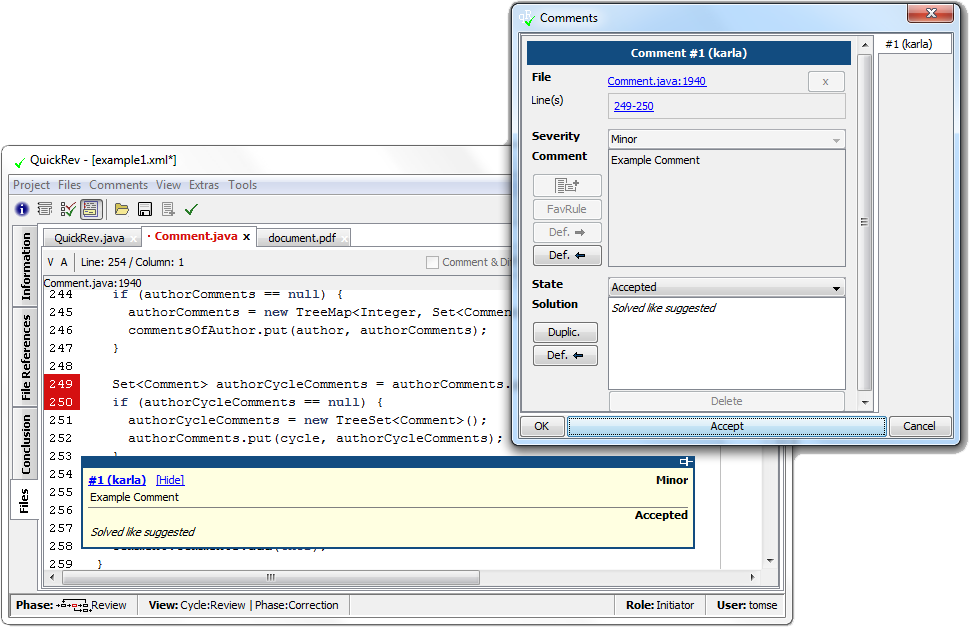This screenshot has width=969, height=627.
Task: Close the Comment.java tab
Action: (246, 237)
